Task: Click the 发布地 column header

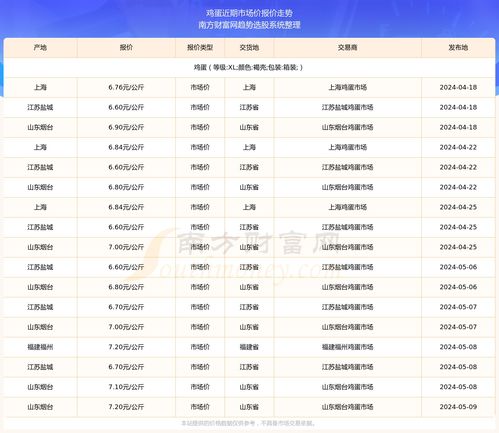Action: coord(458,48)
